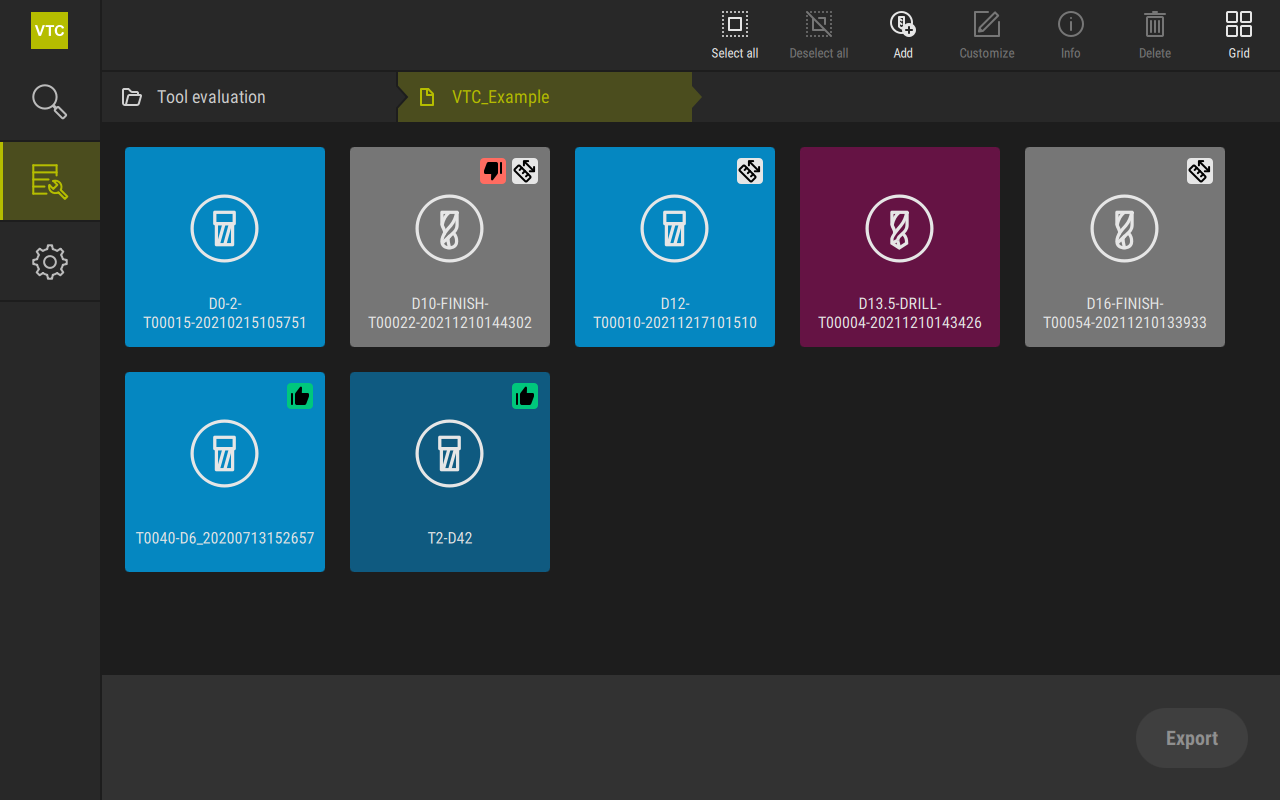Click the VTC logo in the sidebar
The width and height of the screenshot is (1280, 800).
pos(49,30)
